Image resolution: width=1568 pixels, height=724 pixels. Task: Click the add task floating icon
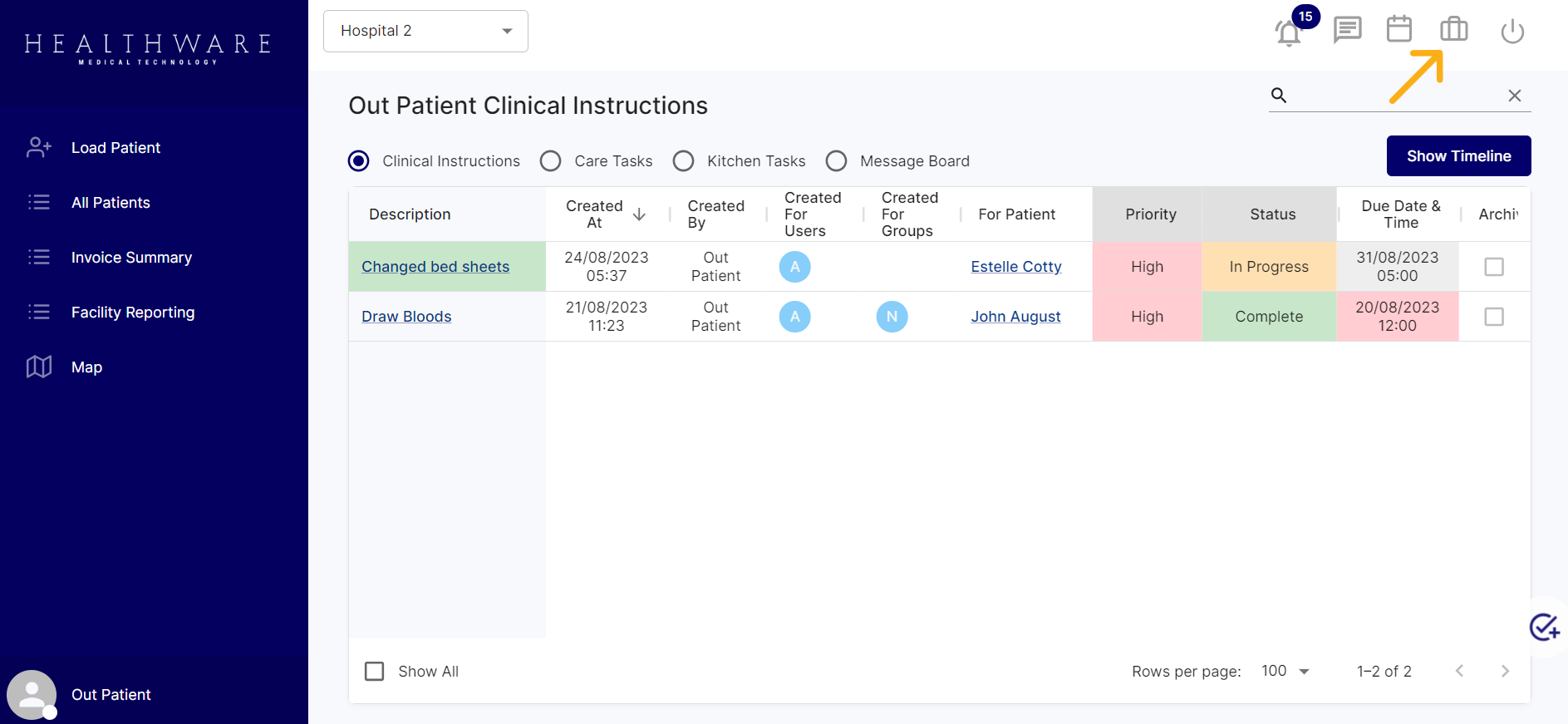coord(1545,627)
